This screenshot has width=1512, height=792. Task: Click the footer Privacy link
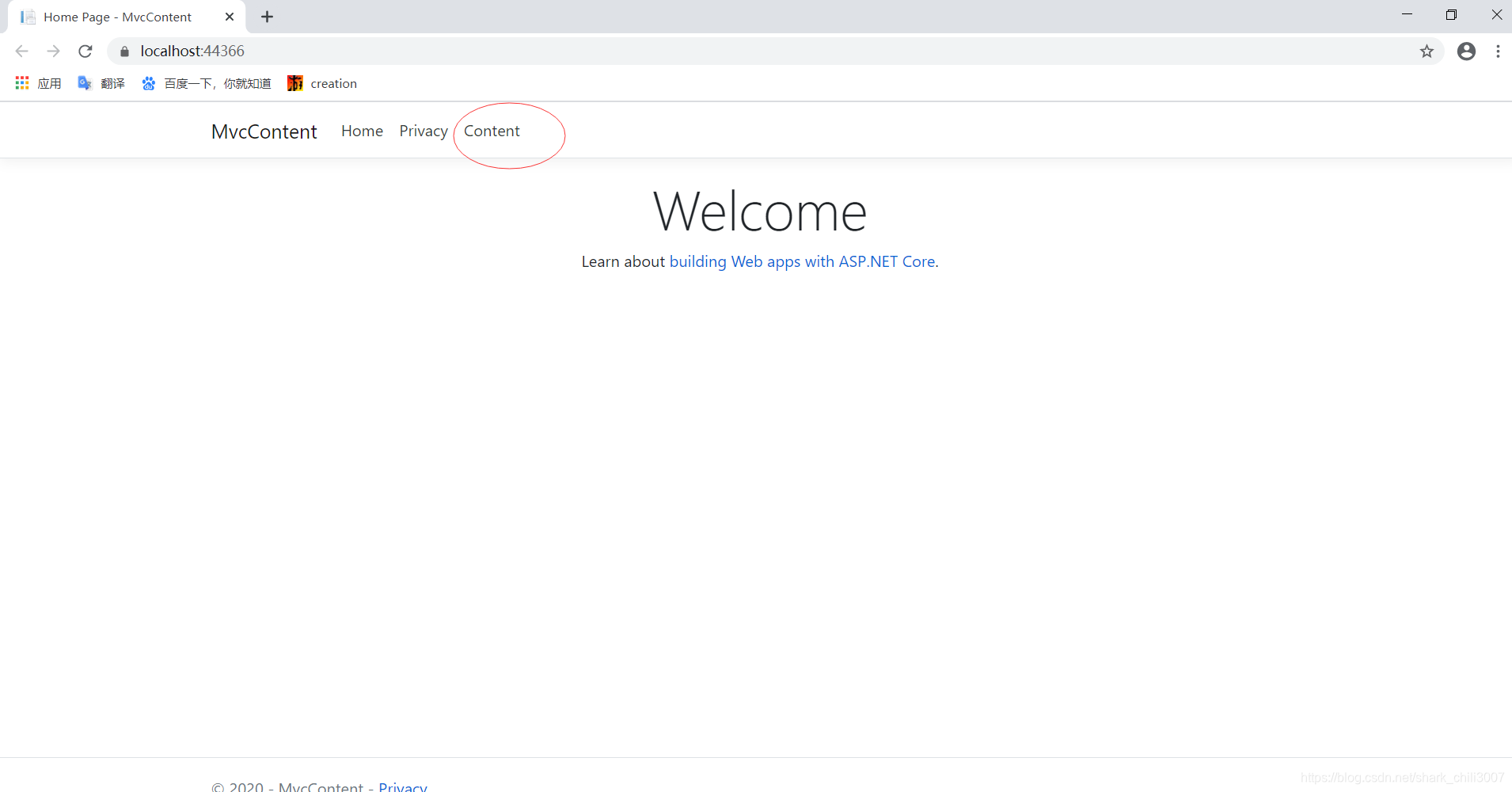pyautogui.click(x=403, y=786)
